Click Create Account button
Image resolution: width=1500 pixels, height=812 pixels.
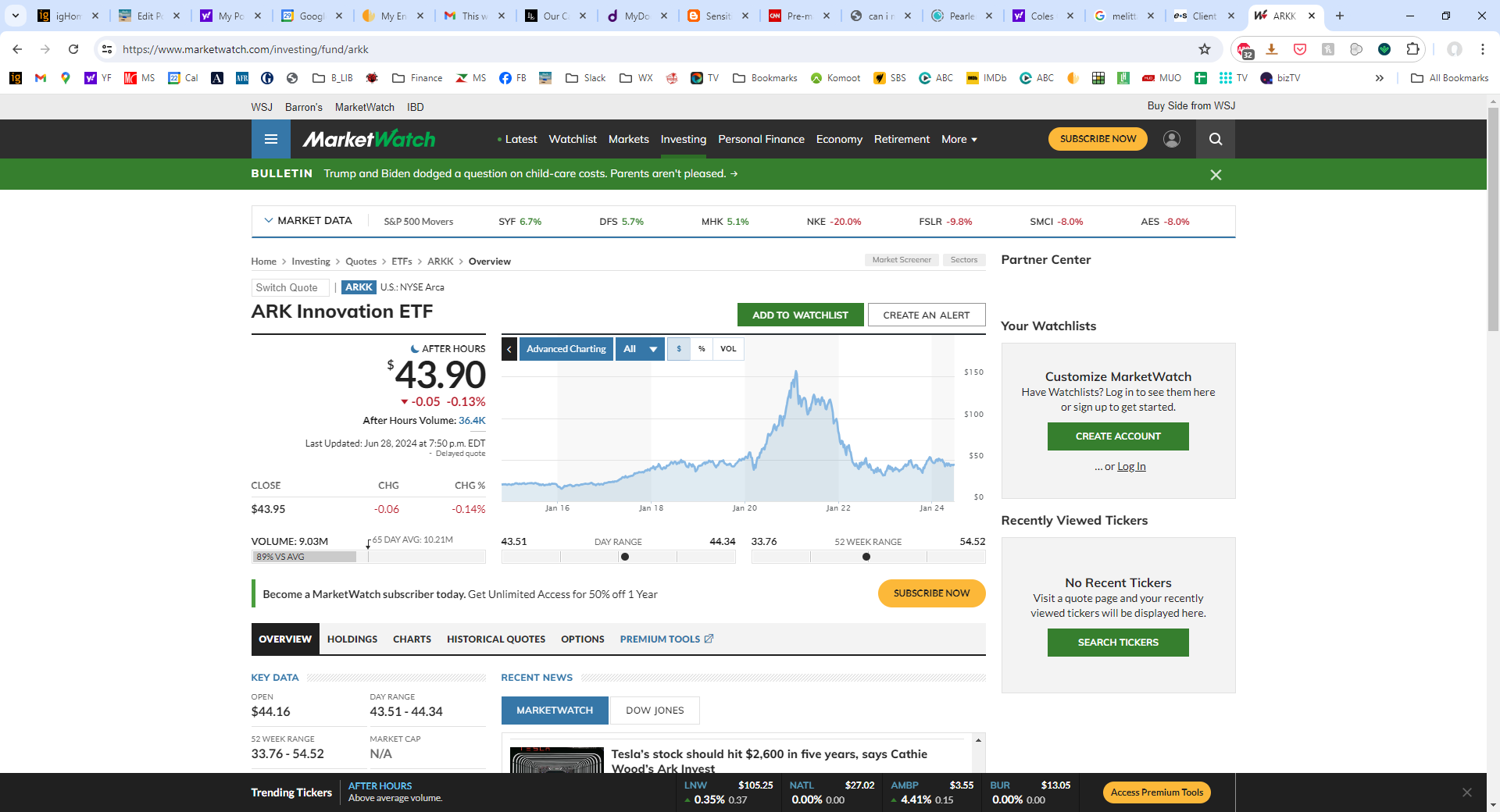(x=1118, y=436)
